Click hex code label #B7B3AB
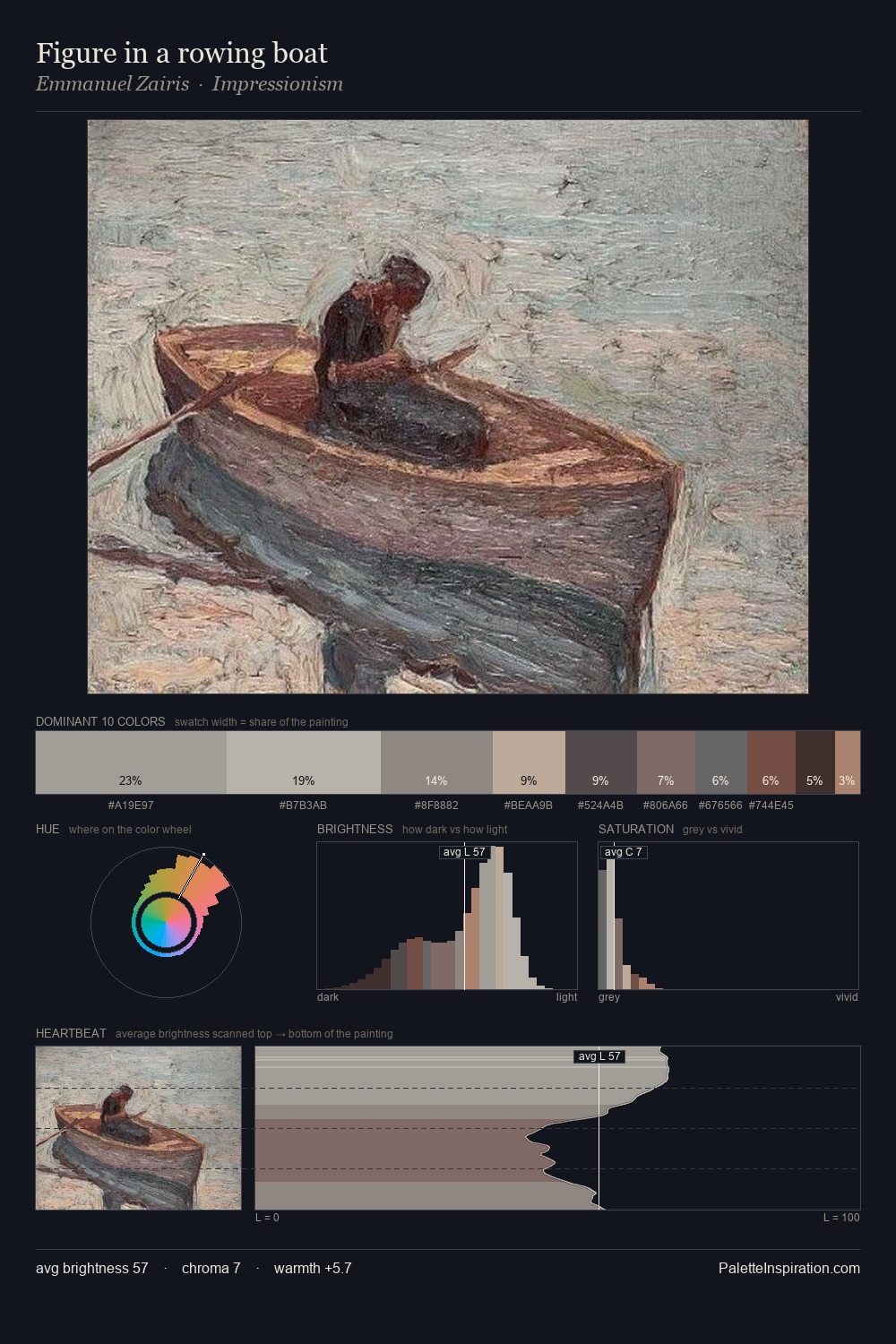The width and height of the screenshot is (896, 1344). click(304, 805)
